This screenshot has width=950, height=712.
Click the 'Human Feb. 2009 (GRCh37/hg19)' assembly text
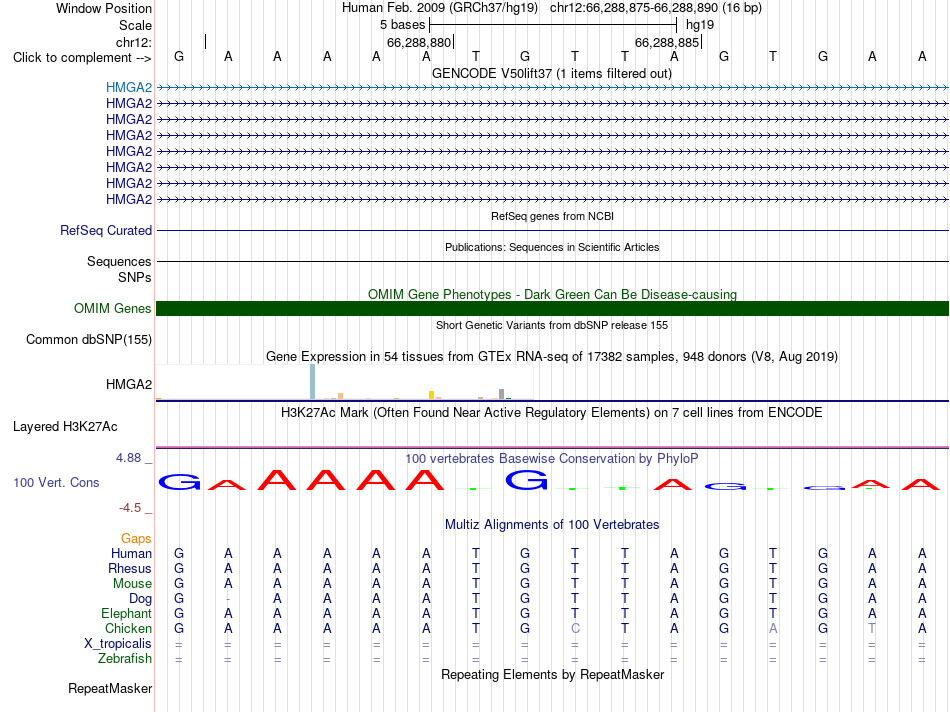[x=440, y=8]
